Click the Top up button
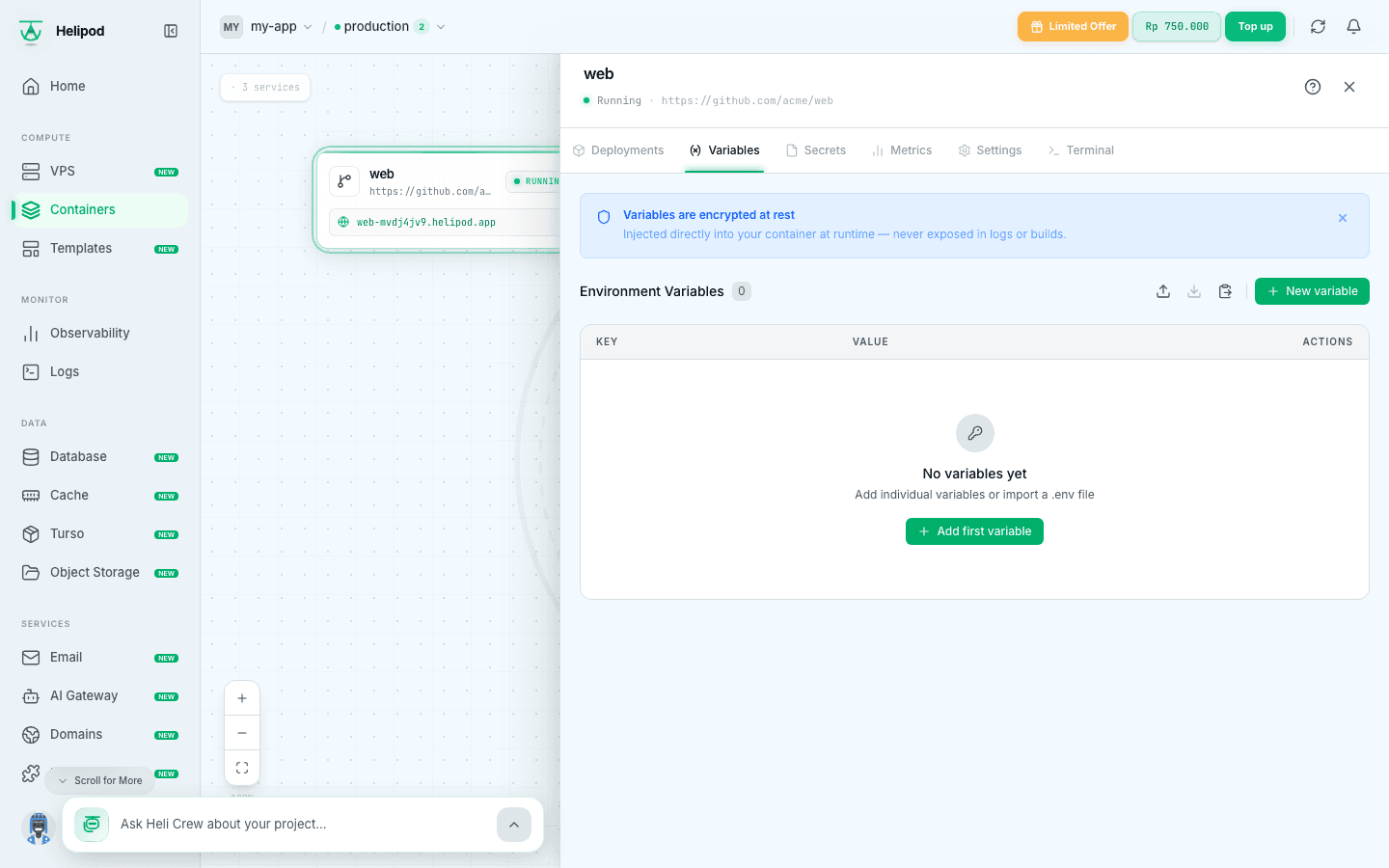 click(x=1255, y=27)
